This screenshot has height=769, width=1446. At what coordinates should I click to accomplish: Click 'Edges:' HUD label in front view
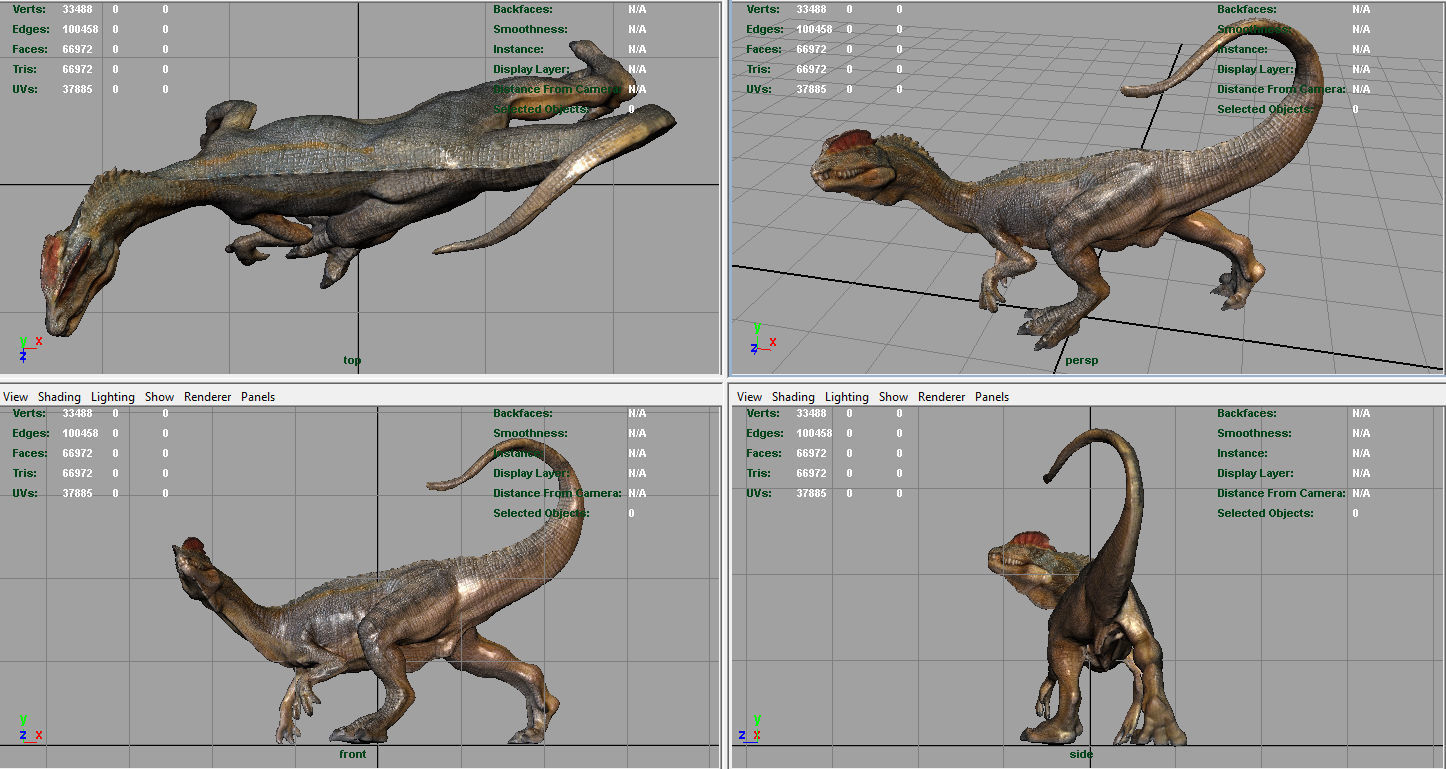tap(31, 433)
